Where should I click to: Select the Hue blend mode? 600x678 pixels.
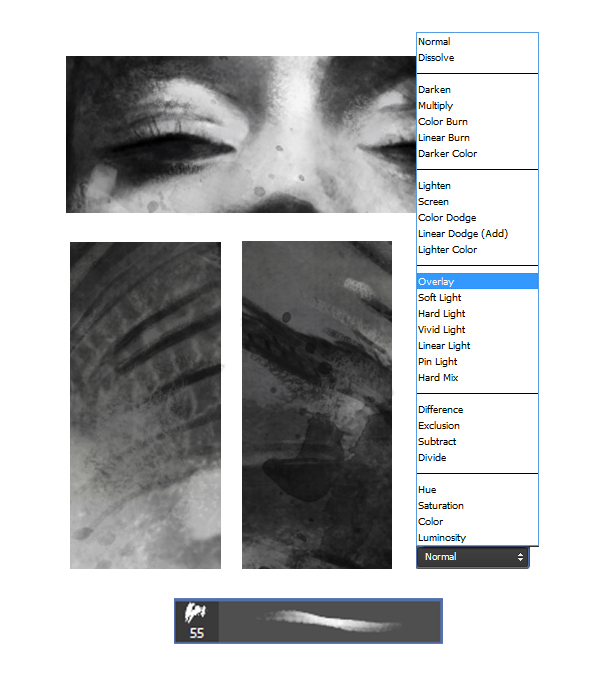tap(477, 490)
